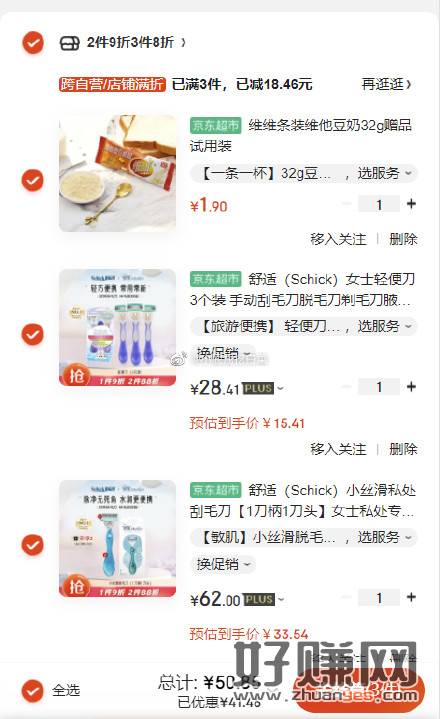Open the soy milk product thumbnail
Viewport: 440px width, 719px height.
(x=117, y=173)
